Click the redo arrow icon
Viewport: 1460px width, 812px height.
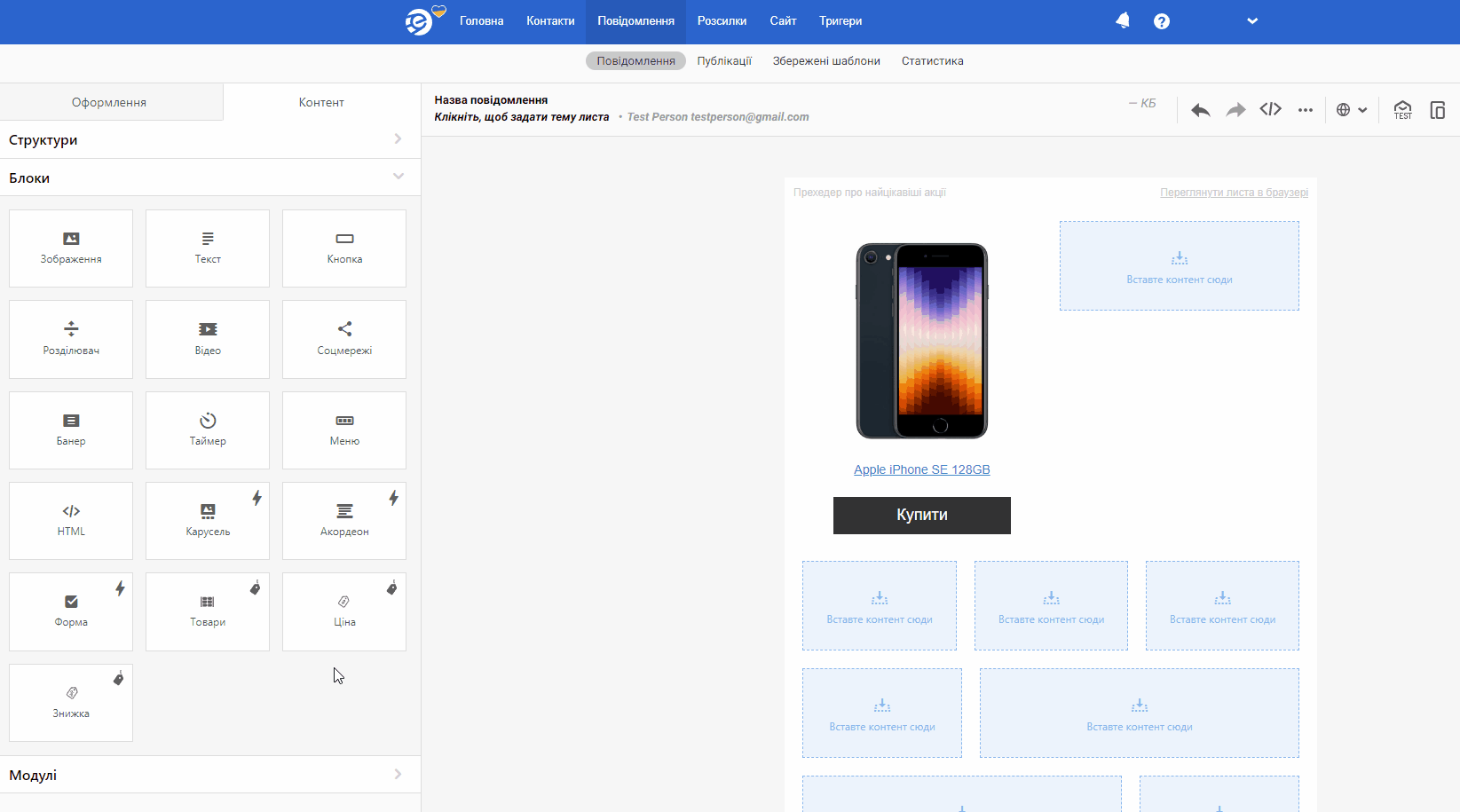1235,110
